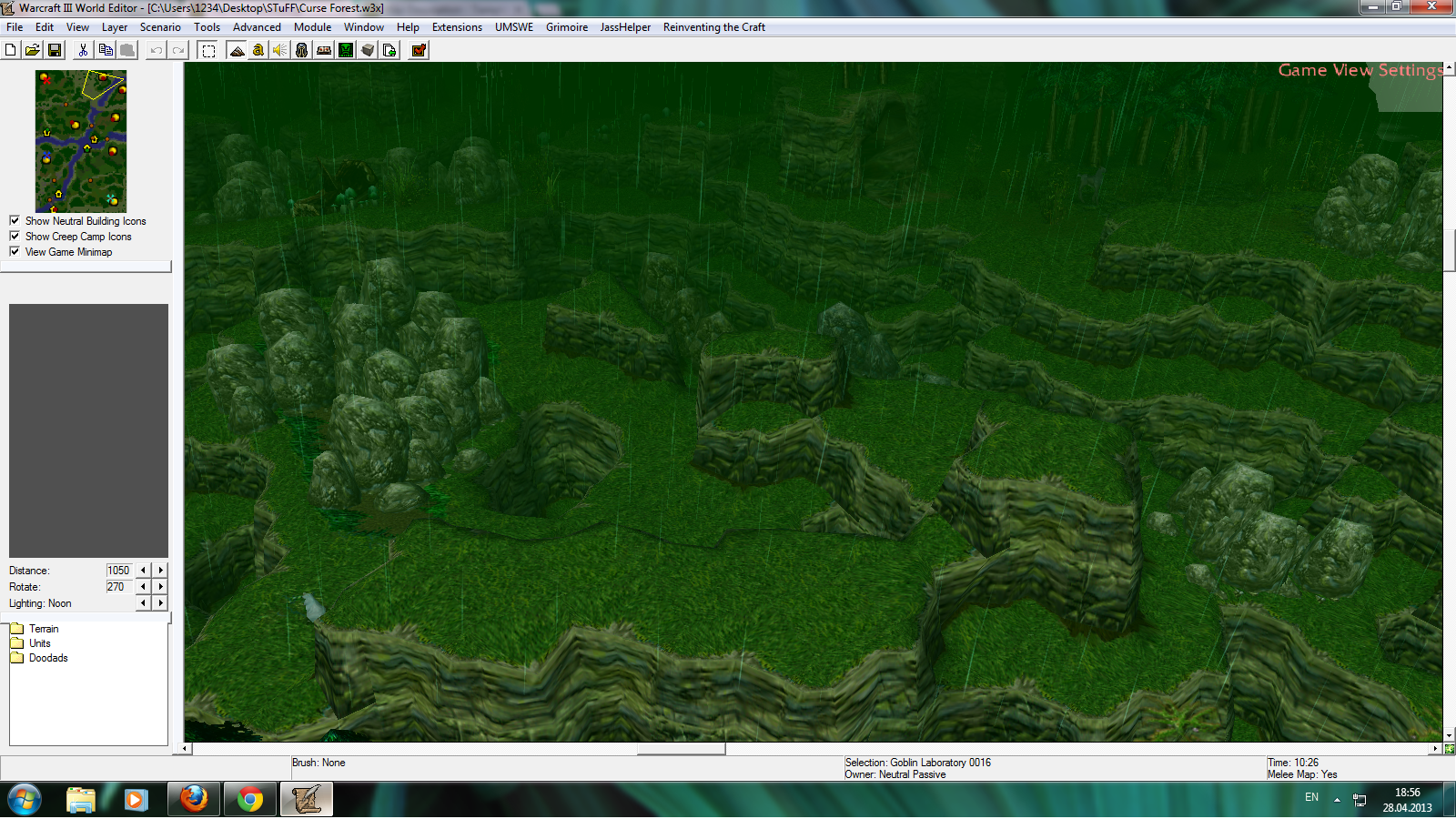
Task: Click the viewport scroll-down arrow
Action: (1449, 735)
